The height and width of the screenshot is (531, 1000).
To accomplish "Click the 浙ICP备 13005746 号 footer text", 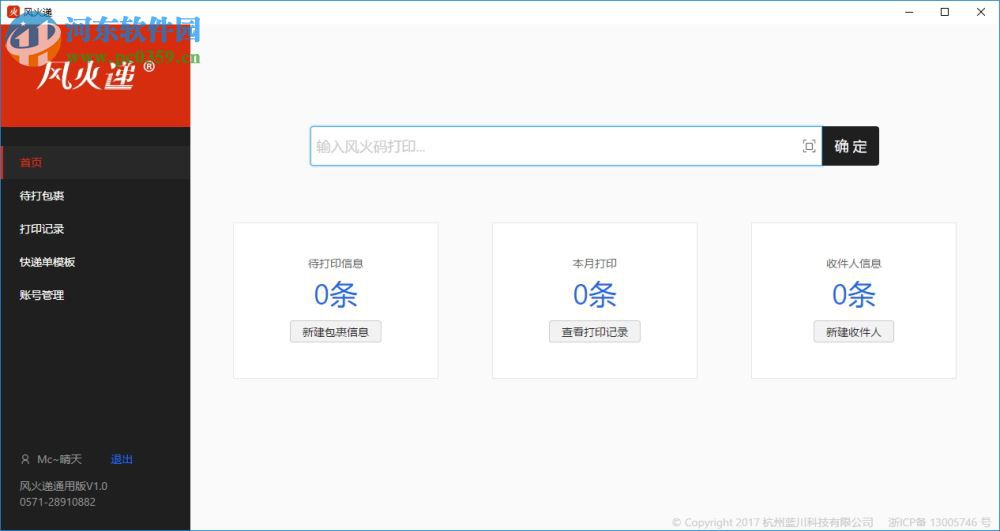I will (941, 522).
